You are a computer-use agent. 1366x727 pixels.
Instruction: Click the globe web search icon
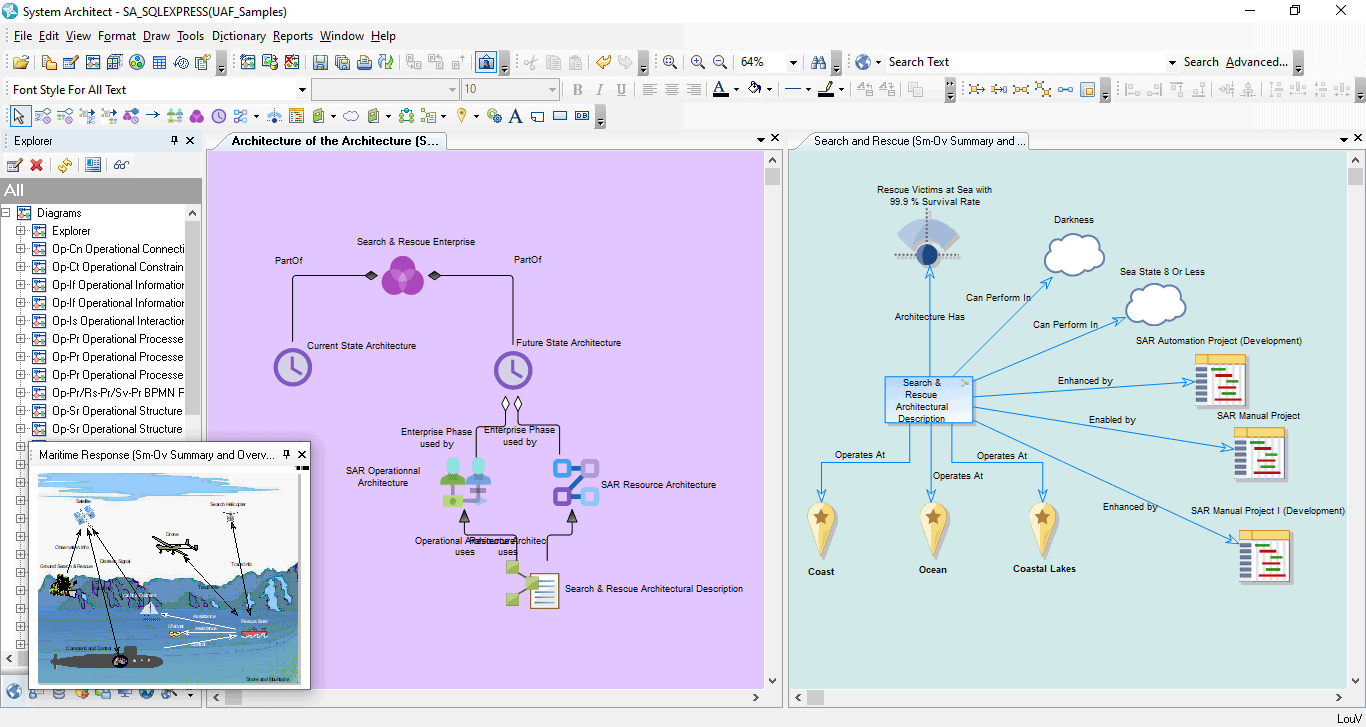pos(863,62)
